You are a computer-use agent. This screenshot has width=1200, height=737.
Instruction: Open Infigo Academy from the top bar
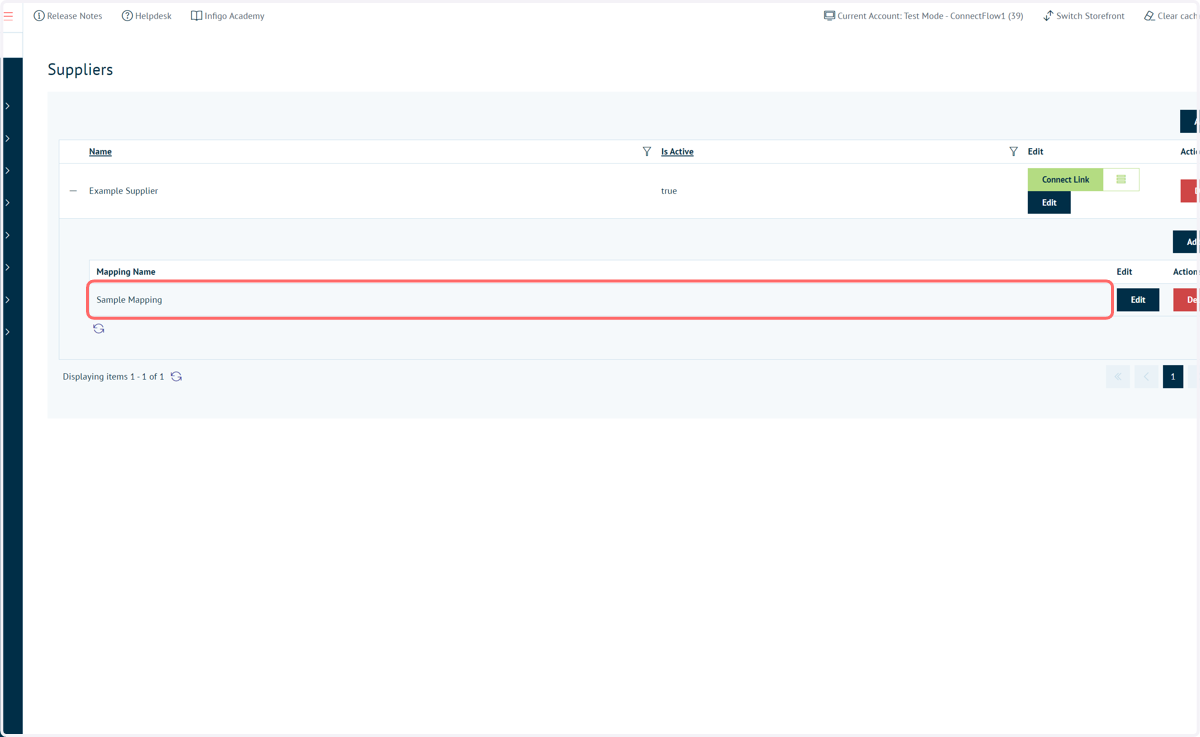pyautogui.click(x=228, y=16)
